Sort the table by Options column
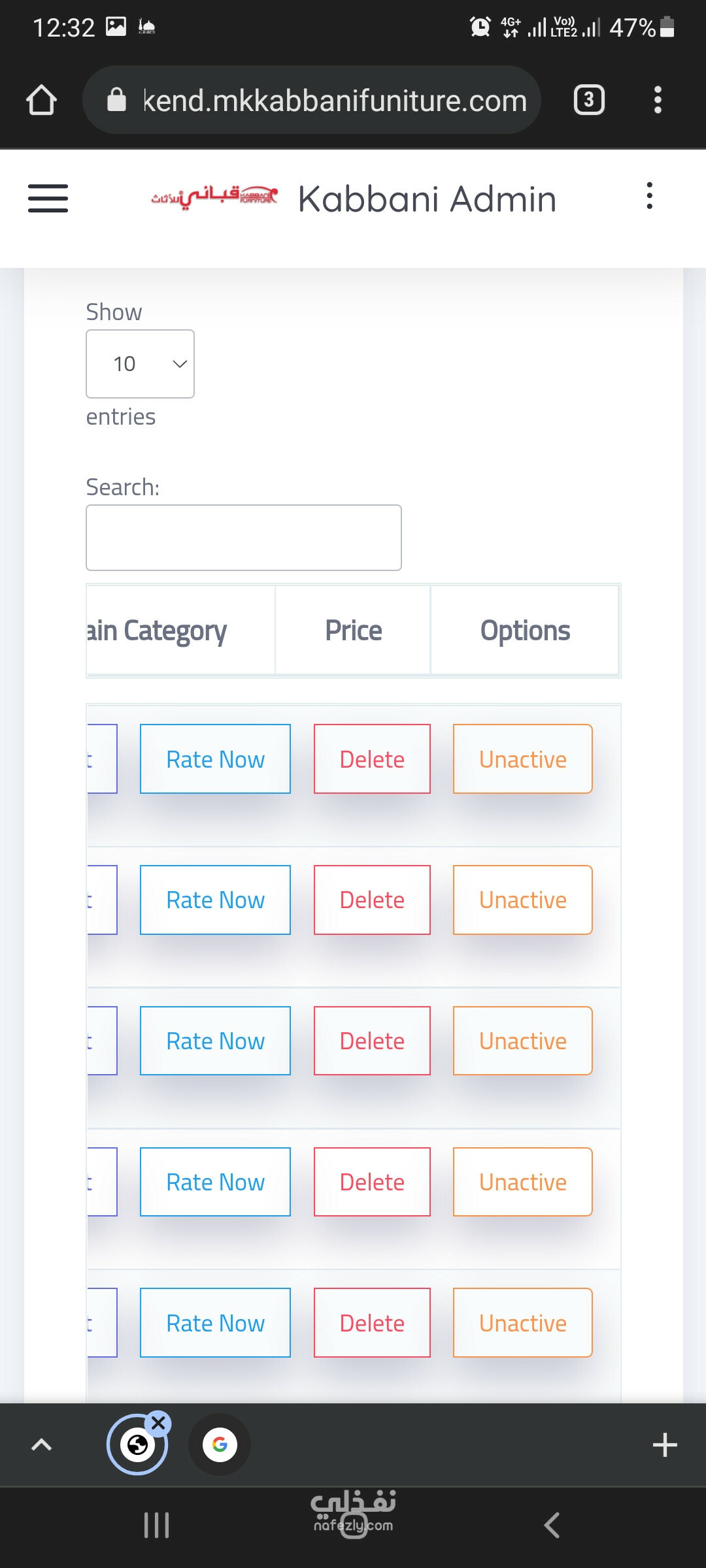The height and width of the screenshot is (1568, 706). [x=525, y=630]
